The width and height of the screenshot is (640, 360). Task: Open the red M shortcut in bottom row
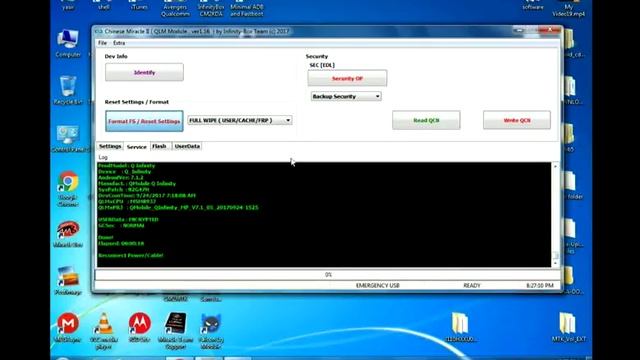point(68,327)
